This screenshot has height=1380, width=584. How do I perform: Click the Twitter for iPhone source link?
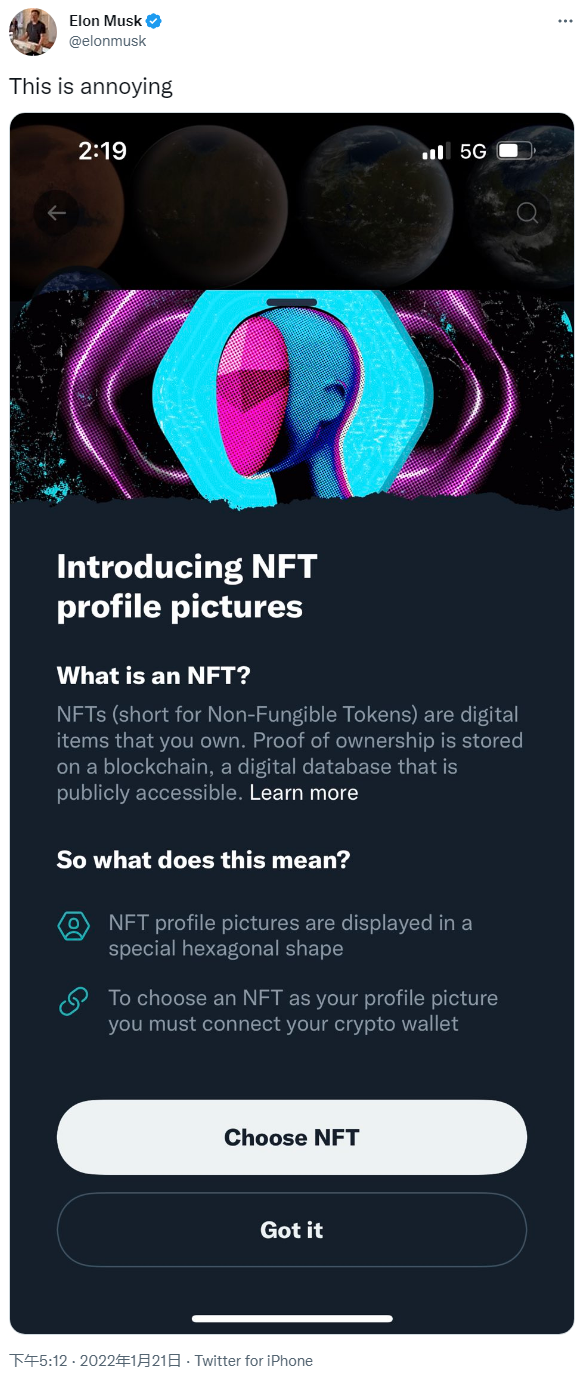(254, 1361)
